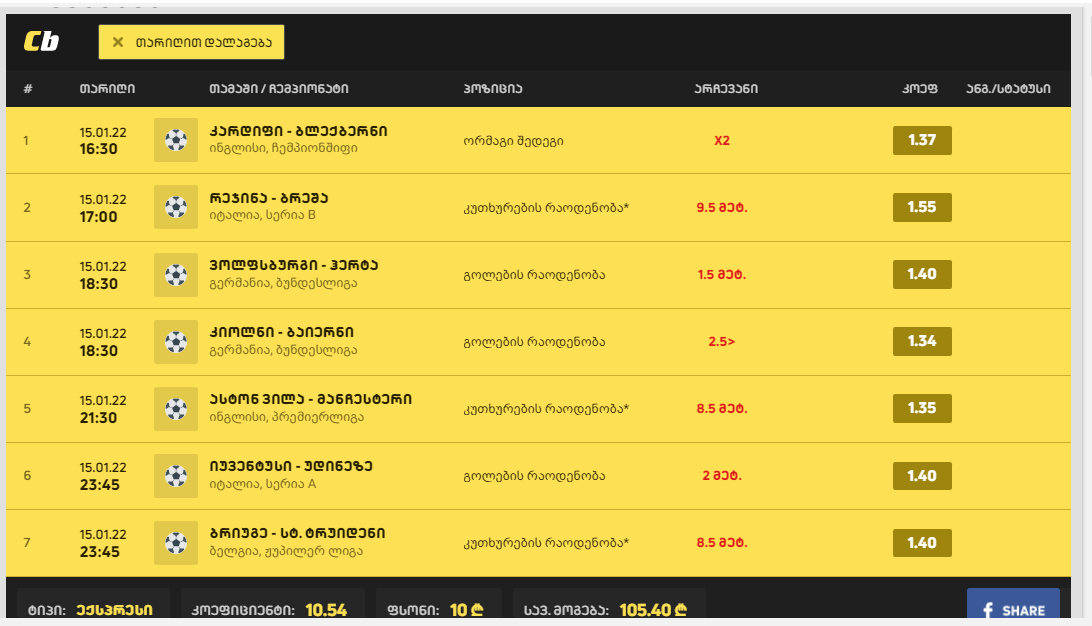
Task: Select match name ასტონ ვილა - მანჩესტერი
Action: point(311,399)
